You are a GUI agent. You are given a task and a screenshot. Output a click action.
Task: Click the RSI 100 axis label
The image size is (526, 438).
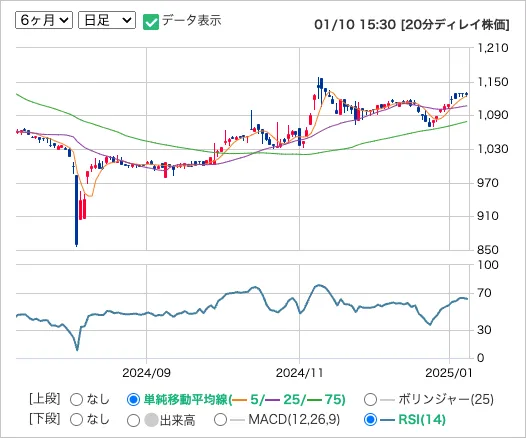pyautogui.click(x=488, y=265)
